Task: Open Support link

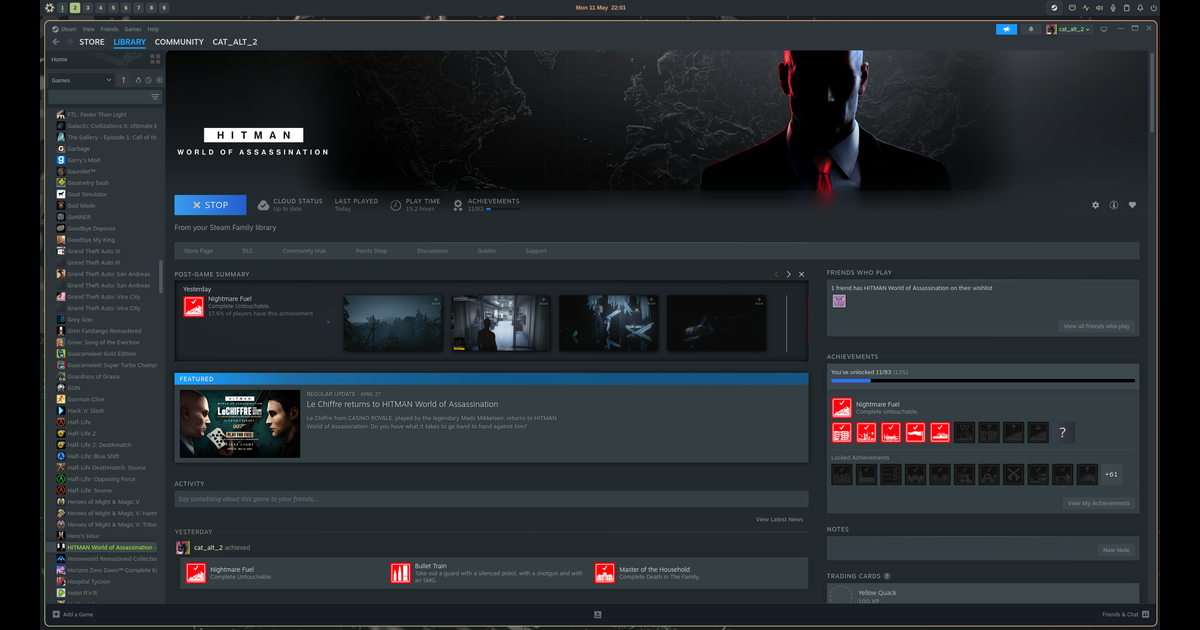Action: click(x=536, y=251)
